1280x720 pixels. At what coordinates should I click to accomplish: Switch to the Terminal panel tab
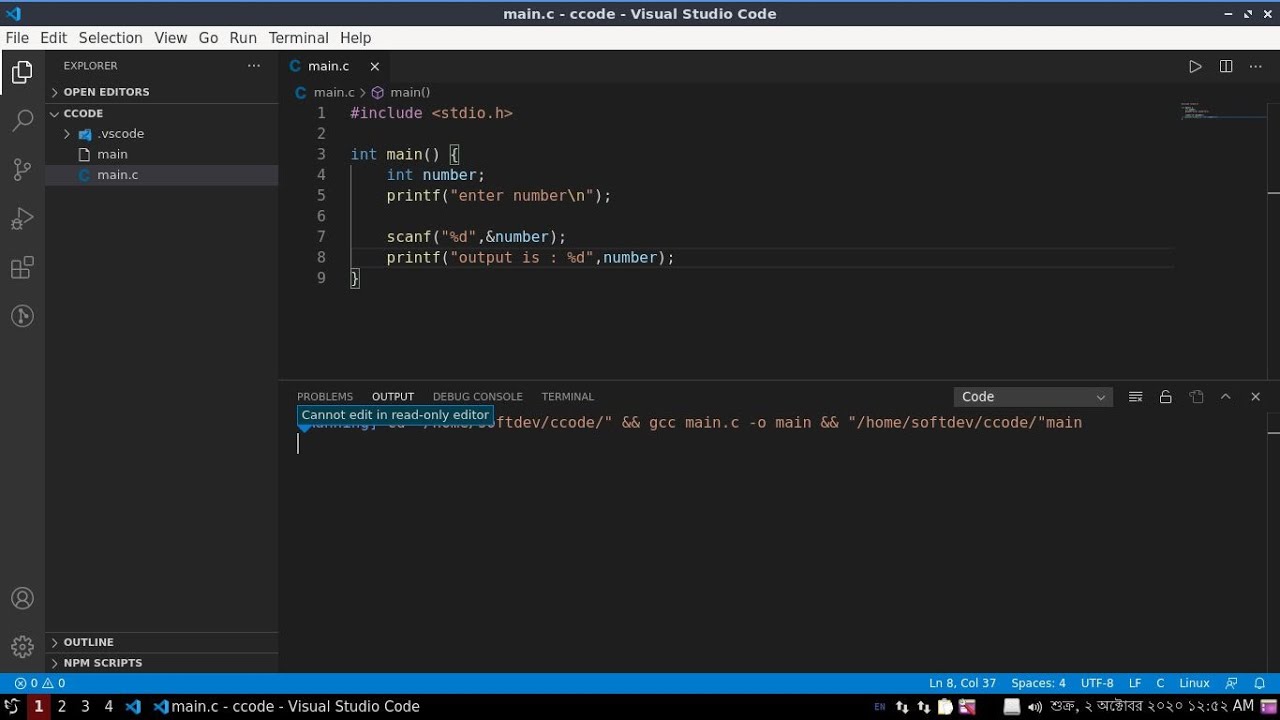[x=568, y=397]
